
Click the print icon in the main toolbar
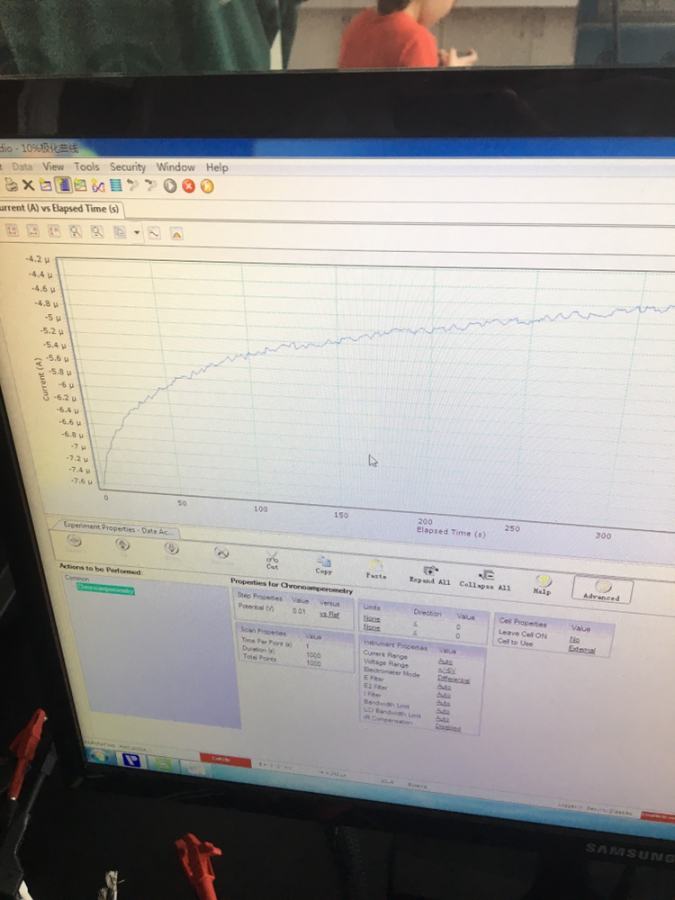pyautogui.click(x=11, y=185)
